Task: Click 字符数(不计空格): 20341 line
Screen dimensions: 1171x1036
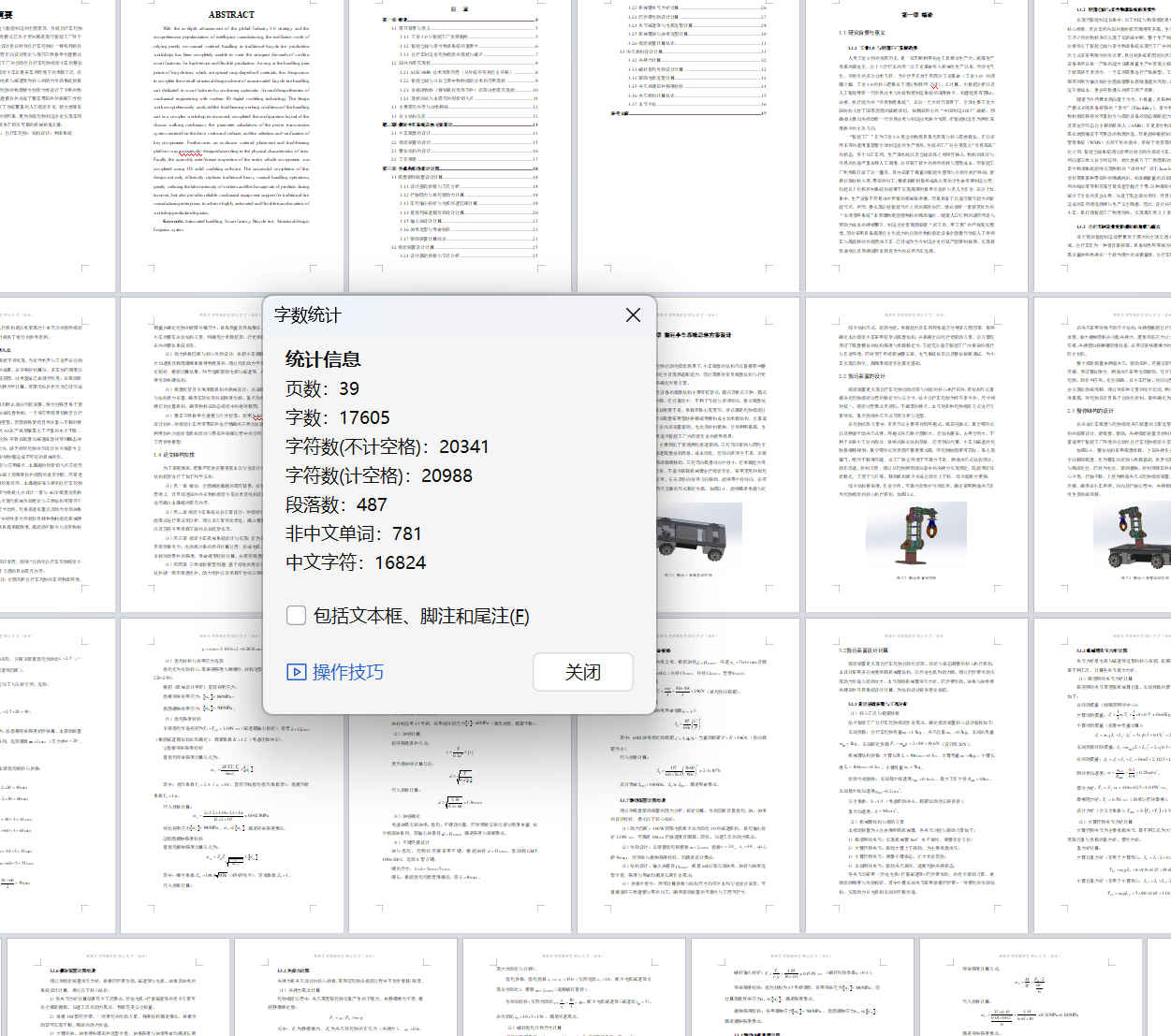Action: pyautogui.click(x=388, y=446)
